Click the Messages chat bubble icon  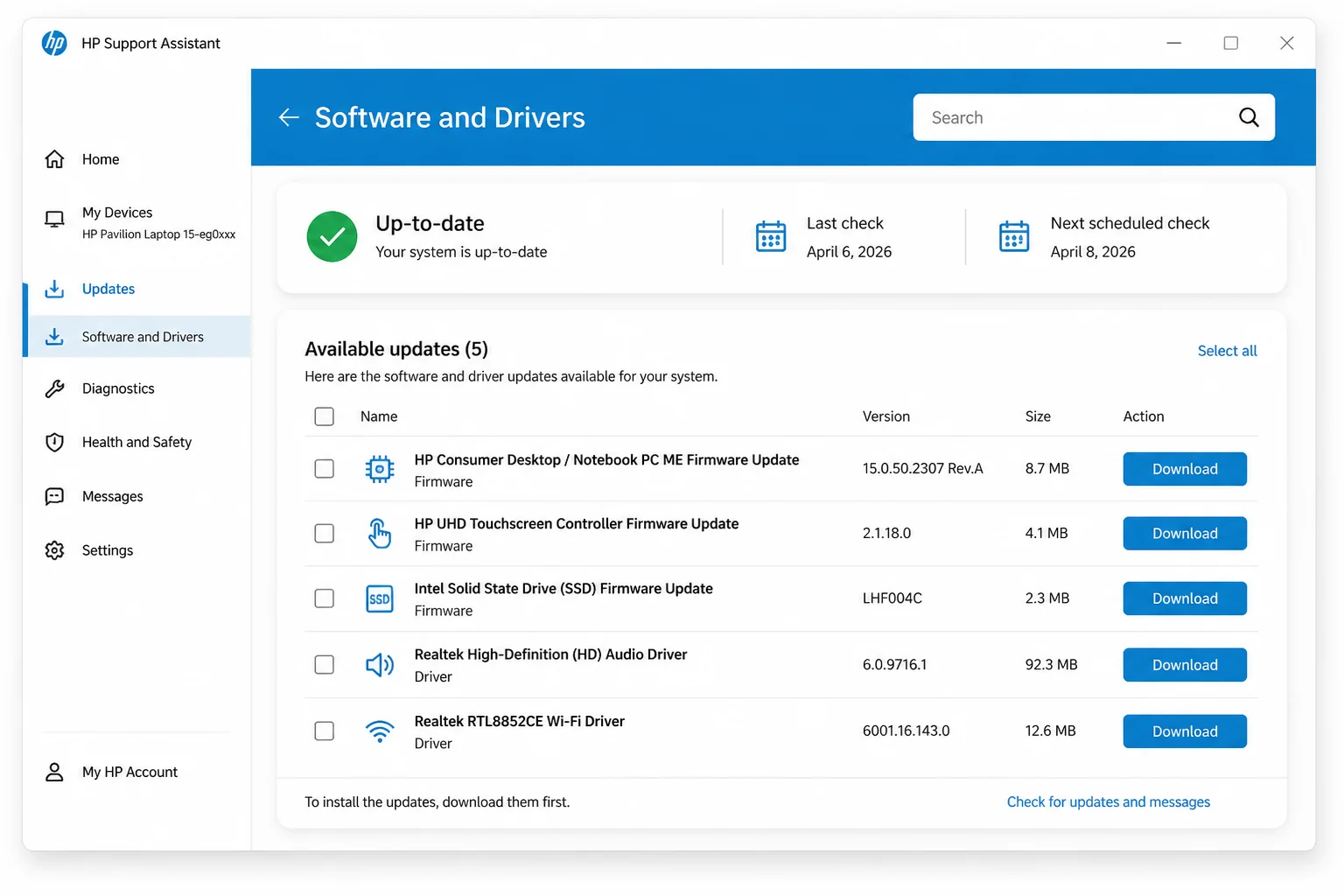click(54, 497)
